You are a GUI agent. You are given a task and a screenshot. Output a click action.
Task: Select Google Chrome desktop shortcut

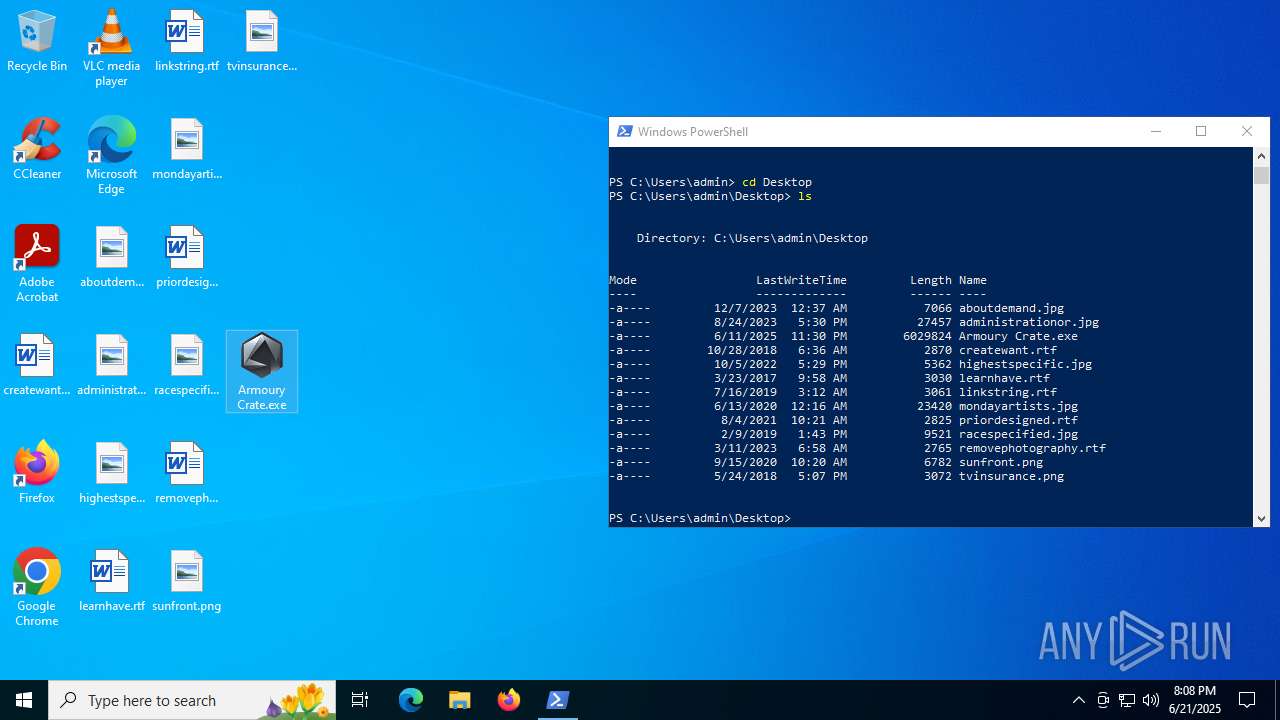pyautogui.click(x=37, y=588)
